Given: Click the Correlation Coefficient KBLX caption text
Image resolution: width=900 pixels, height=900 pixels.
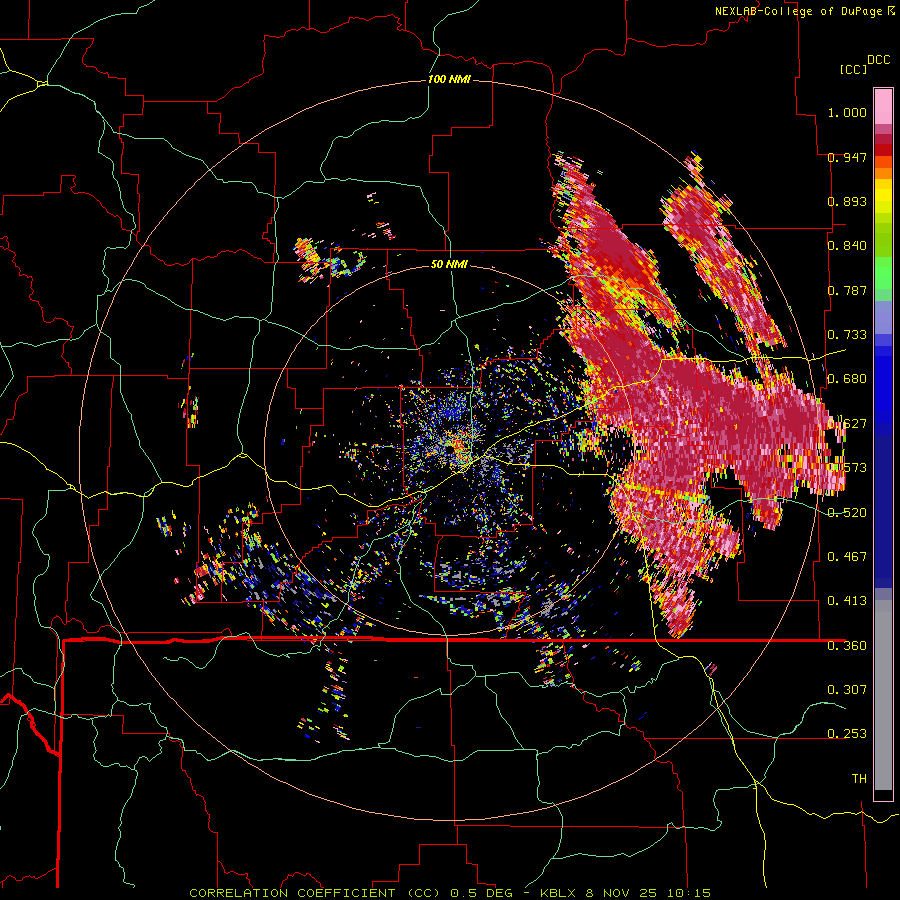Looking at the screenshot, I should point(450,893).
